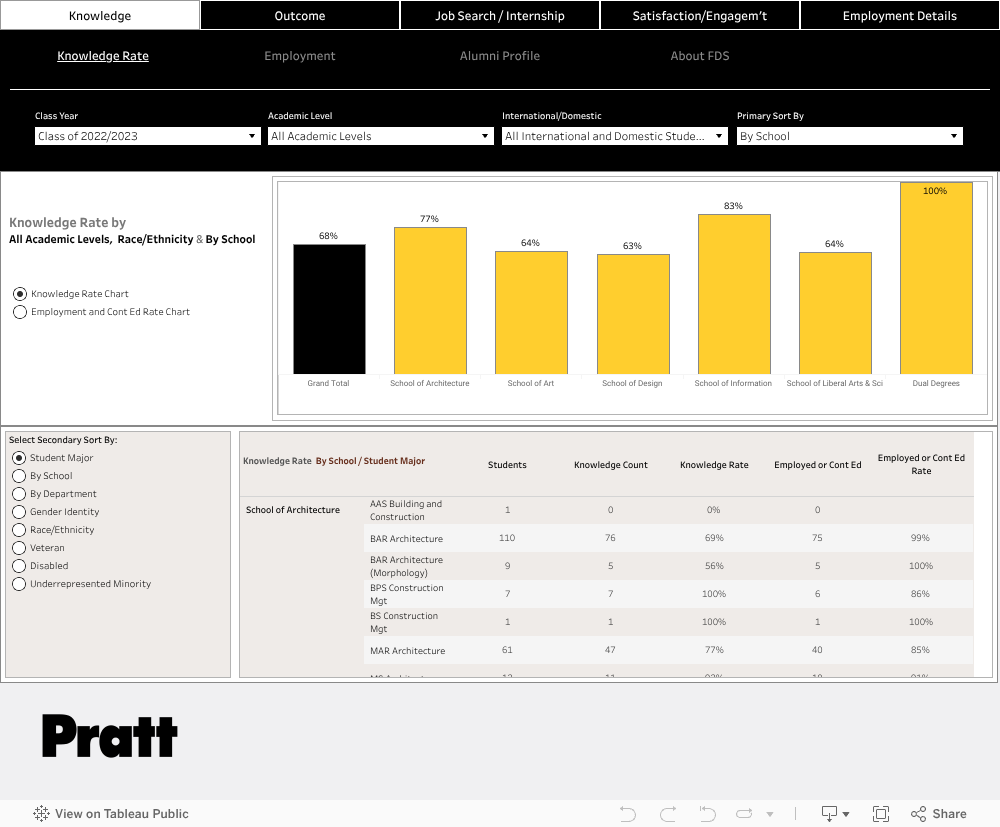Open the Primary Sort By dropdown
This screenshot has height=827, width=1000.
click(850, 136)
